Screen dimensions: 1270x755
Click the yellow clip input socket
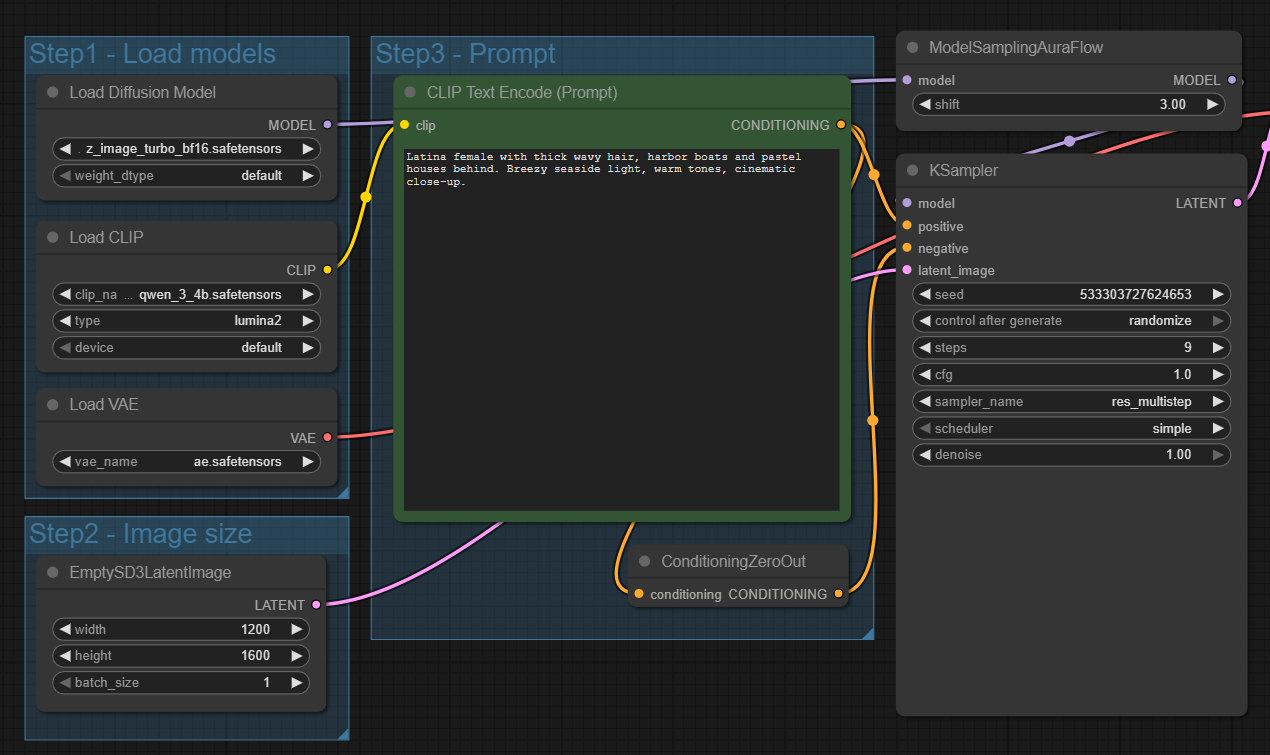click(404, 125)
